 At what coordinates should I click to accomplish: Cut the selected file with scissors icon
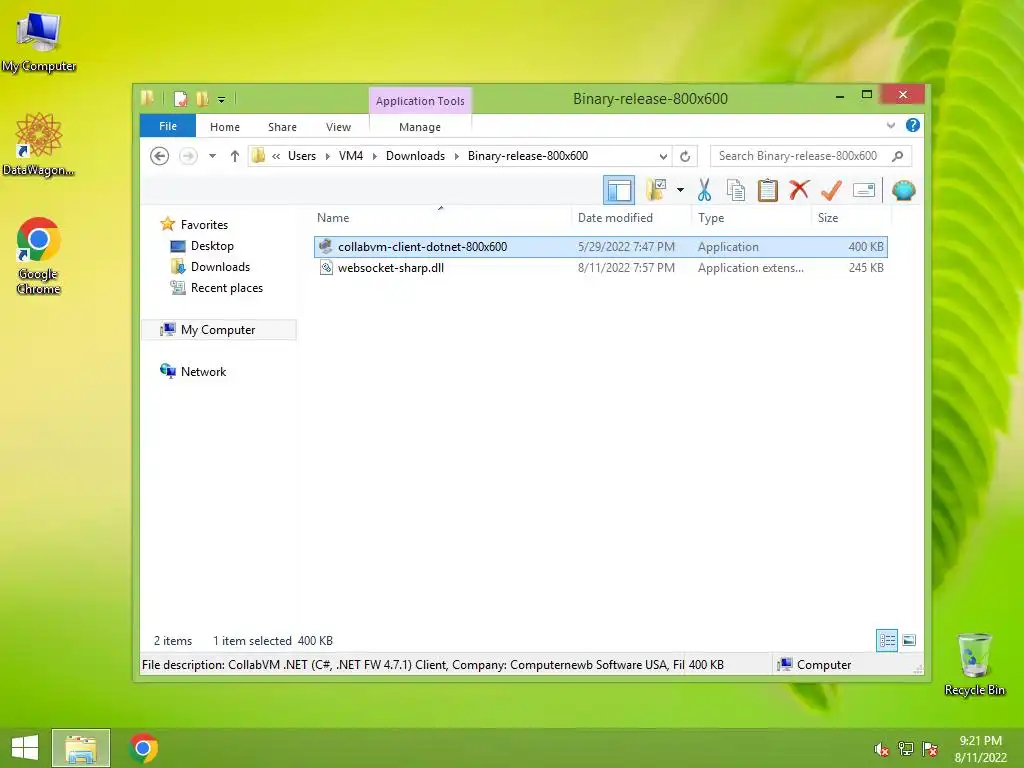tap(704, 190)
